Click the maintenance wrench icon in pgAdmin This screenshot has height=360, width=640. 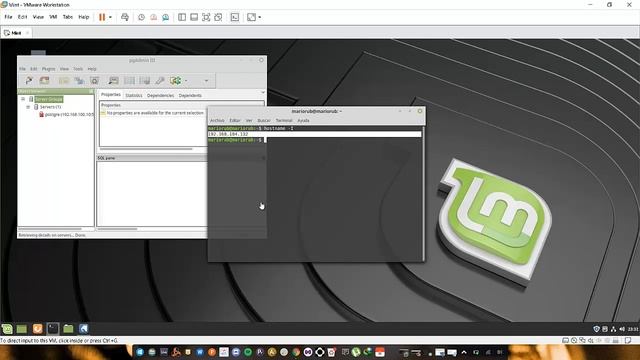pyautogui.click(x=160, y=80)
